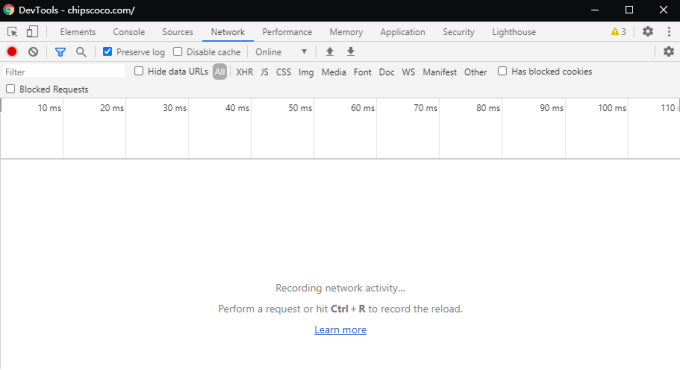
Task: Click the 50 ms timeline marker
Action: (x=300, y=108)
